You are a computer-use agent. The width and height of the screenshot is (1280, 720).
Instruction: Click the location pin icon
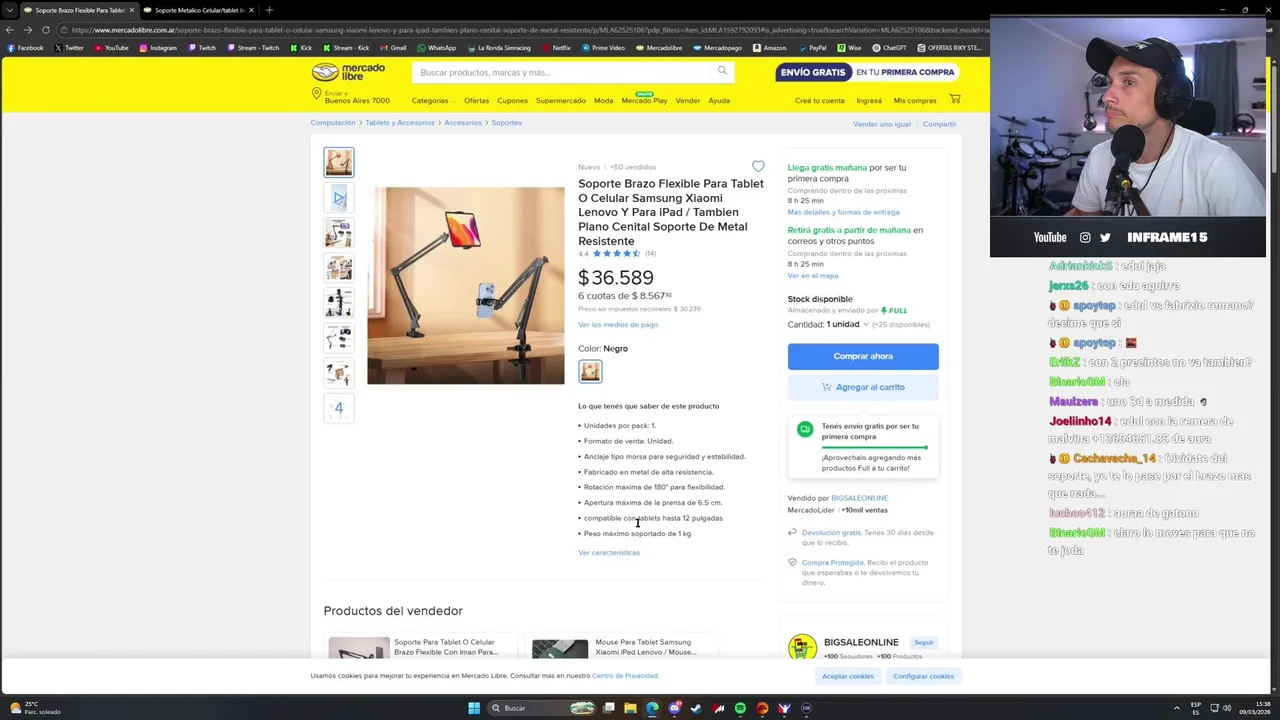click(316, 94)
